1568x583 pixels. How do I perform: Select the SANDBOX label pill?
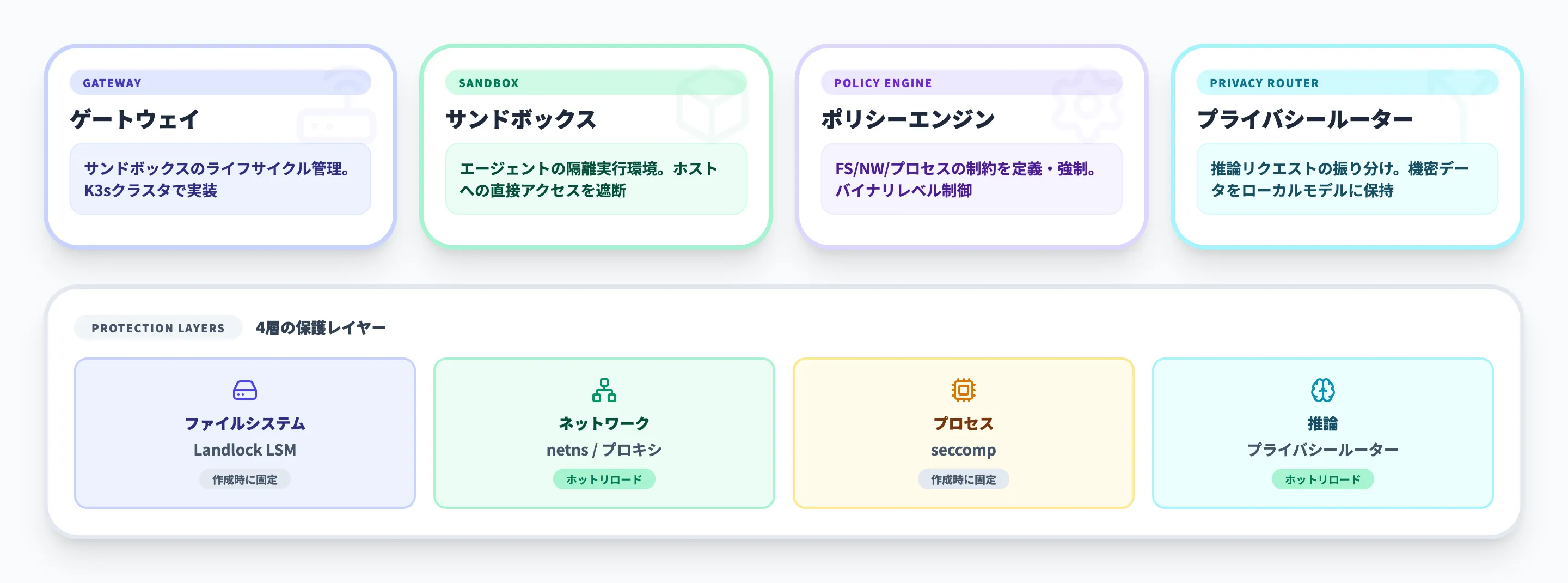pos(595,83)
